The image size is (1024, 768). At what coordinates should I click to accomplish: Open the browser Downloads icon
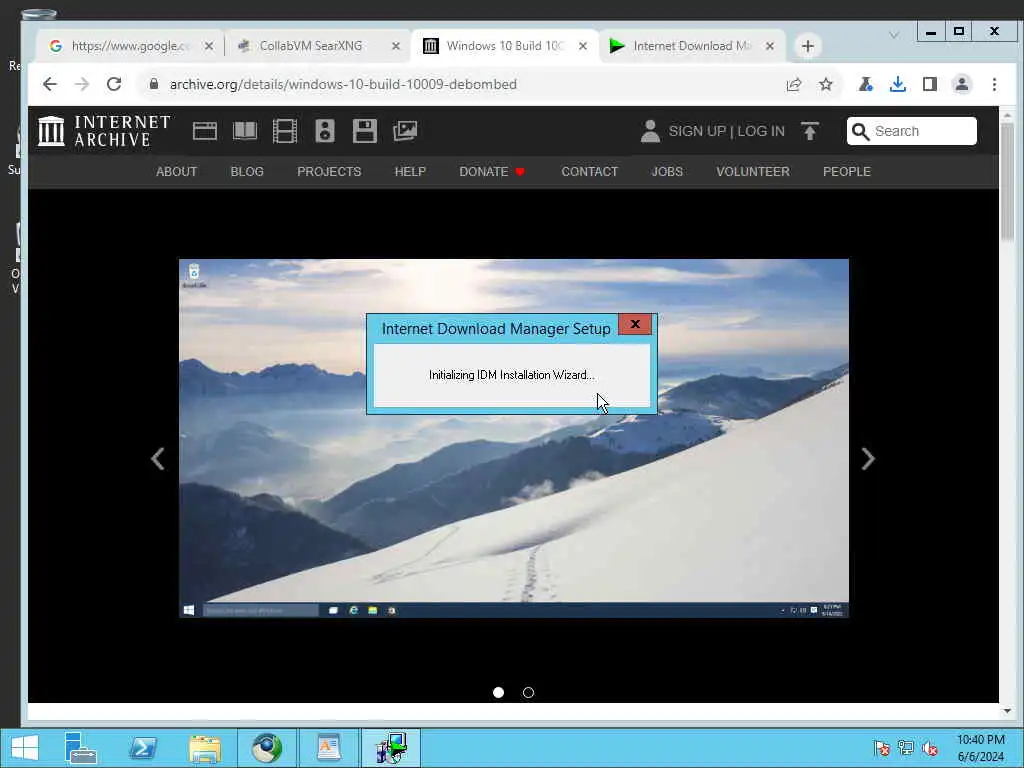click(898, 84)
